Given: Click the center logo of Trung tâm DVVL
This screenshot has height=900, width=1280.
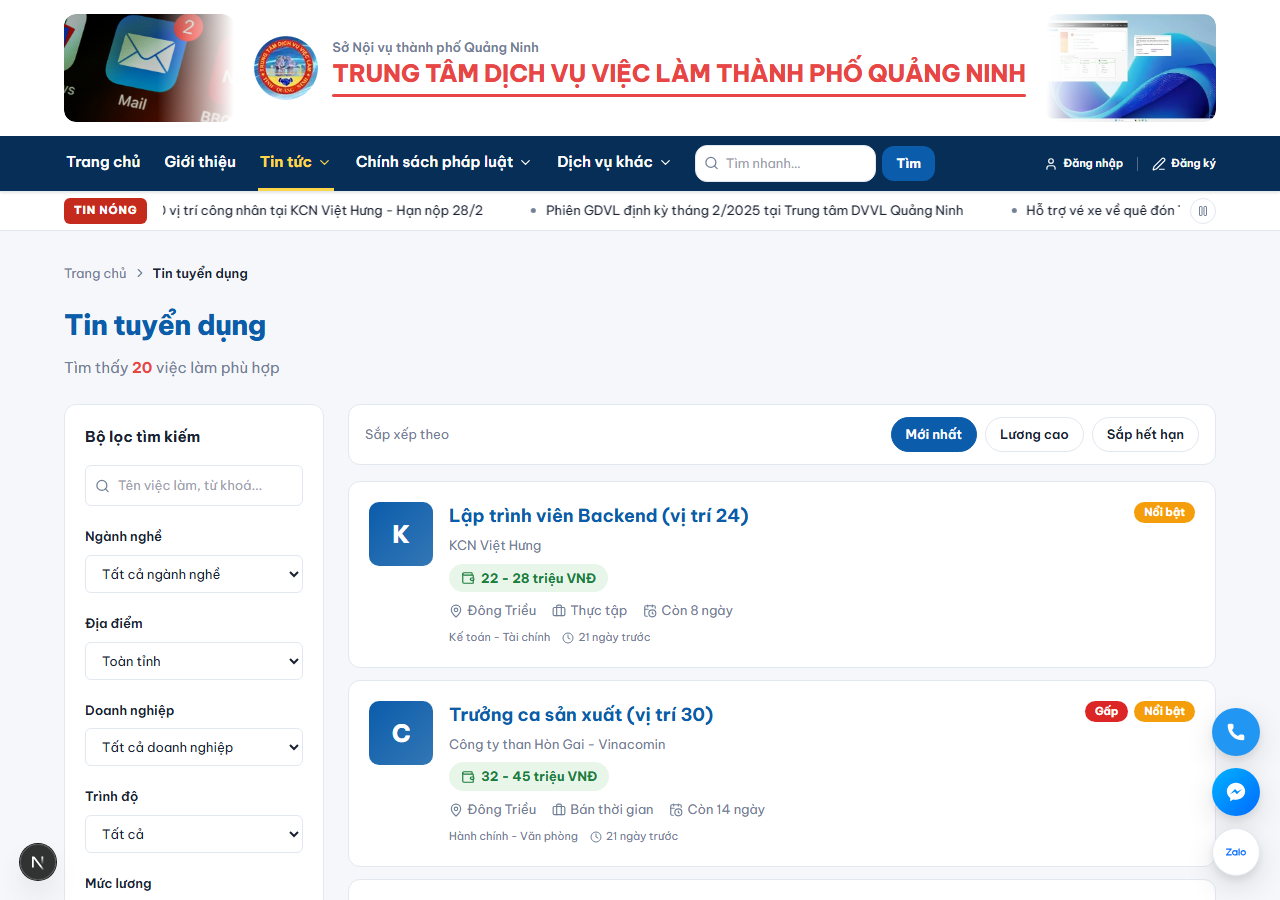Looking at the screenshot, I should [286, 68].
